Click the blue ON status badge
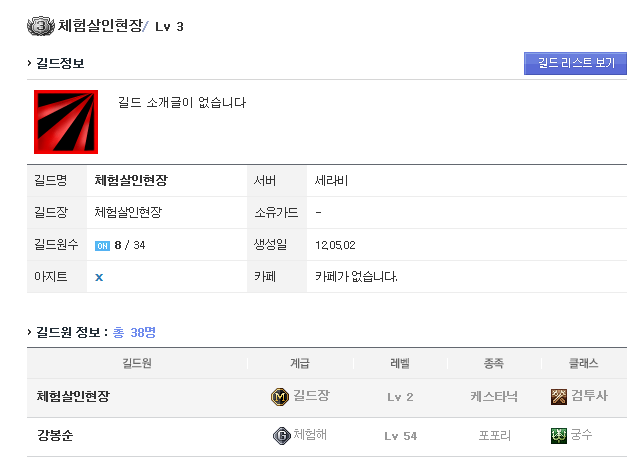The image size is (642, 460). pyautogui.click(x=102, y=245)
